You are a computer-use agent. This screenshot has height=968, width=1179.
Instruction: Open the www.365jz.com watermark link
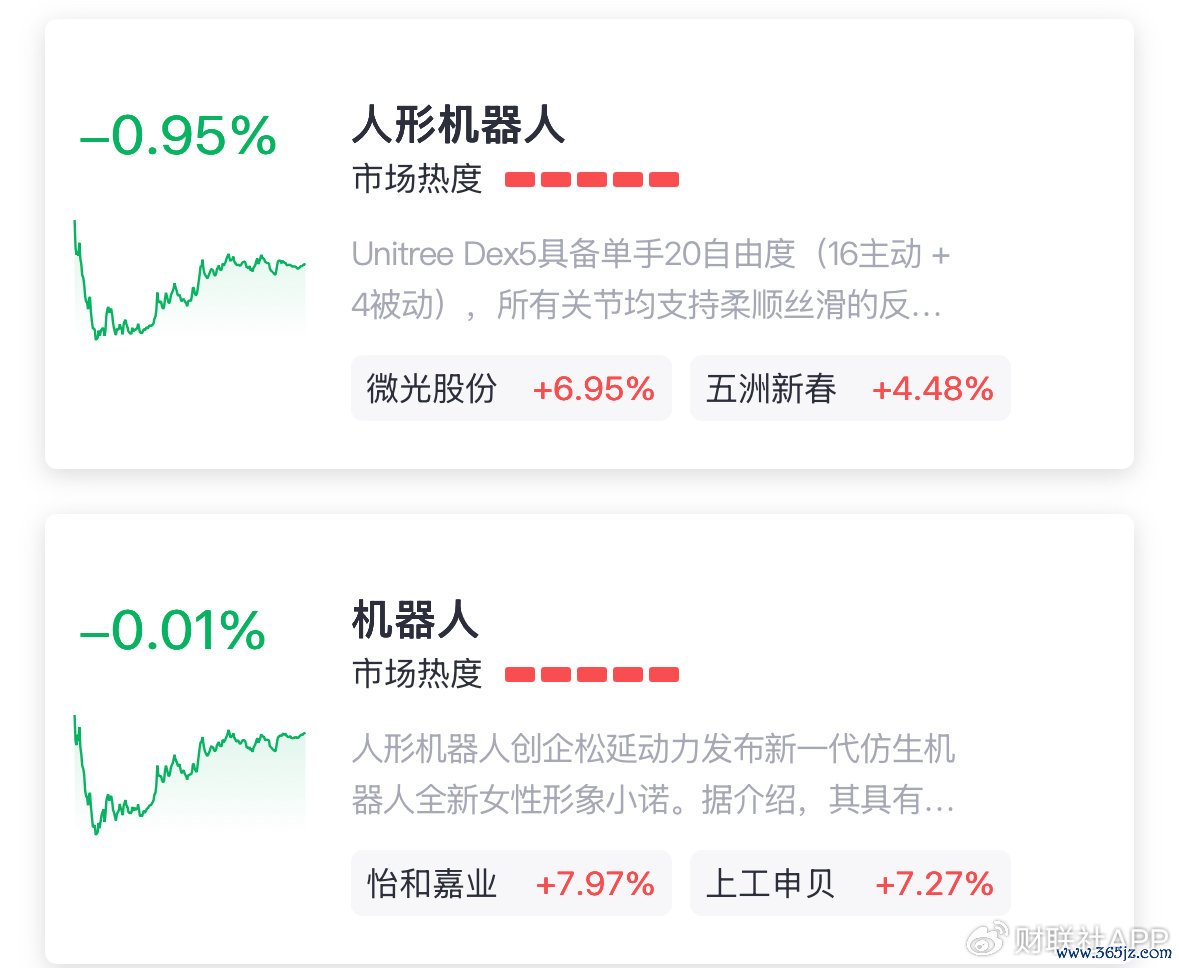click(1114, 953)
